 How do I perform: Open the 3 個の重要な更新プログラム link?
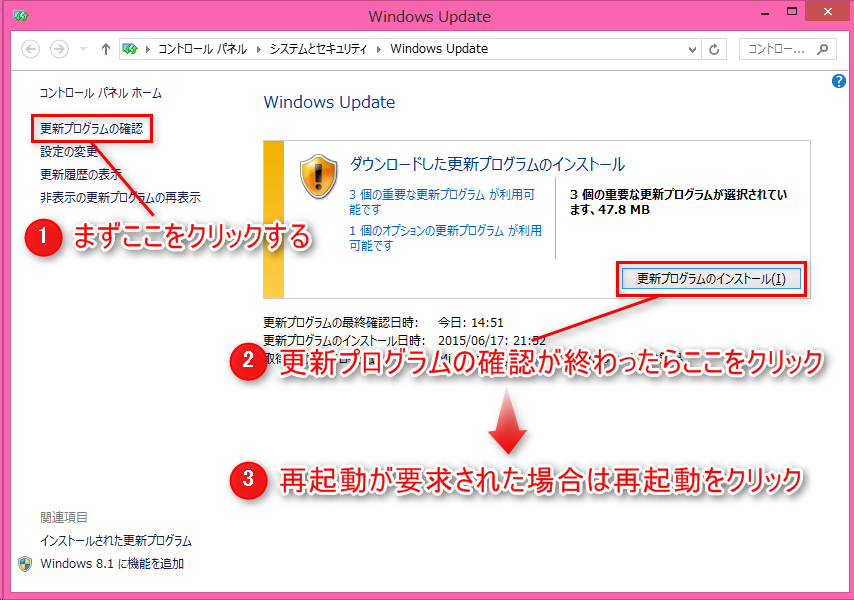[x=442, y=202]
